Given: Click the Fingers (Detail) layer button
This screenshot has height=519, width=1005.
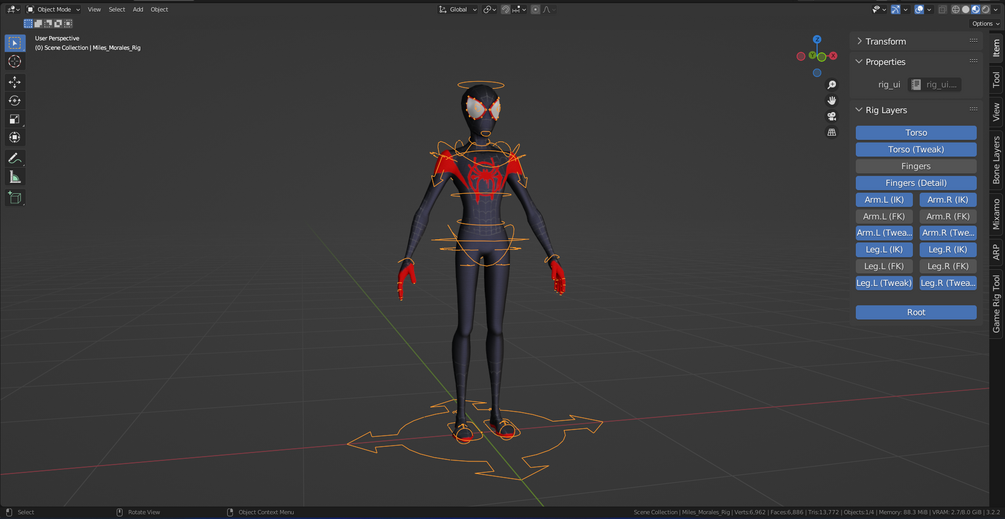Looking at the screenshot, I should coord(916,183).
